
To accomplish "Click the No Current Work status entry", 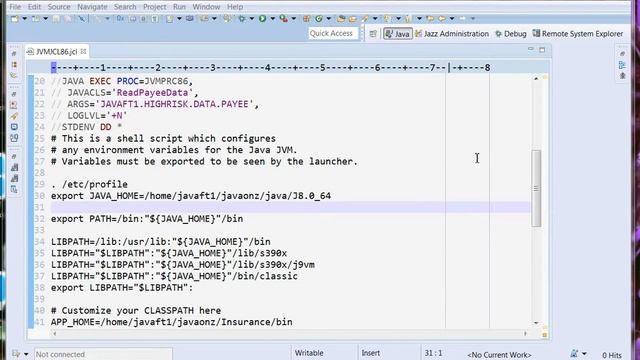I will click(x=499, y=355).
